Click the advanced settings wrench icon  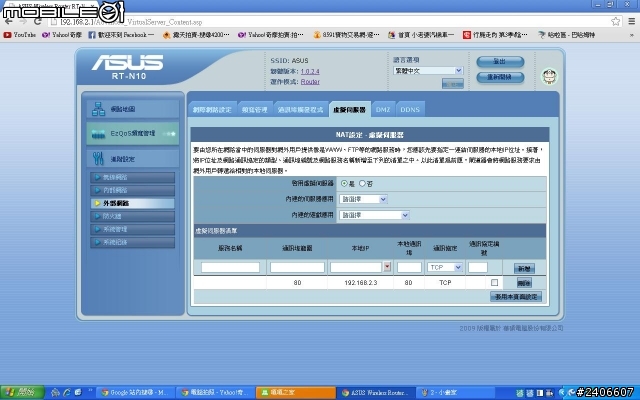click(x=98, y=159)
